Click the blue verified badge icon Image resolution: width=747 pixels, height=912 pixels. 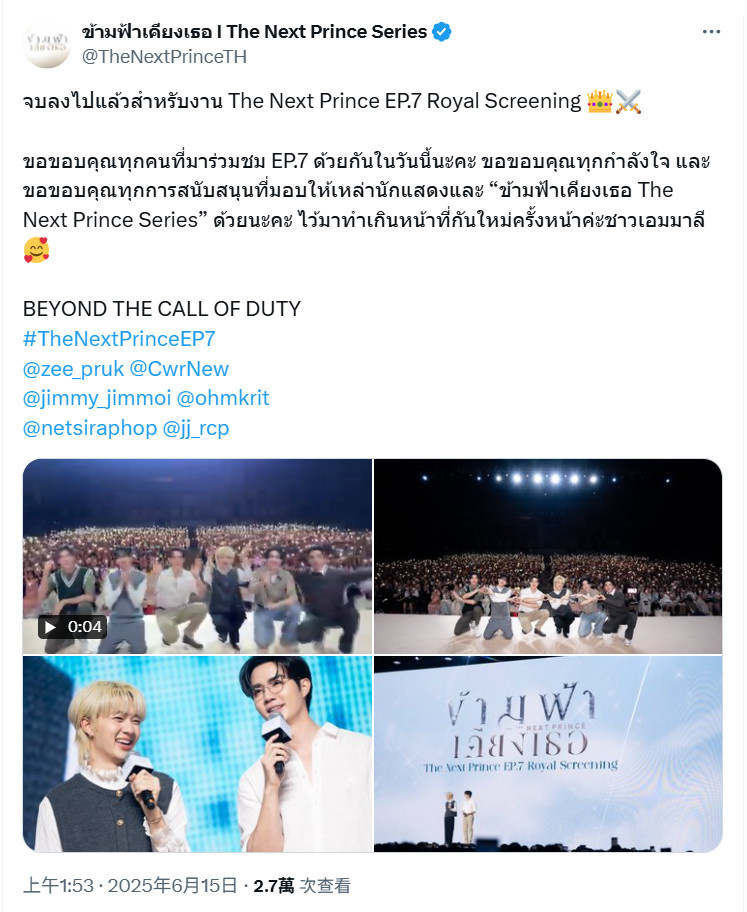(x=442, y=32)
